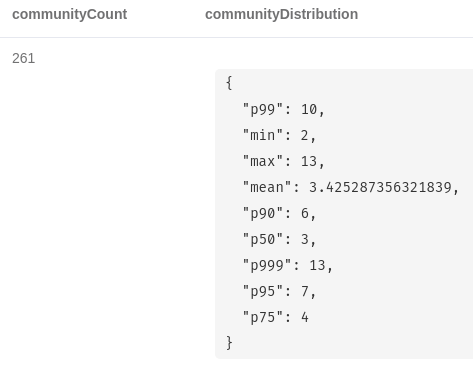
Task: Click the p999 value 13
Action: [x=317, y=265]
